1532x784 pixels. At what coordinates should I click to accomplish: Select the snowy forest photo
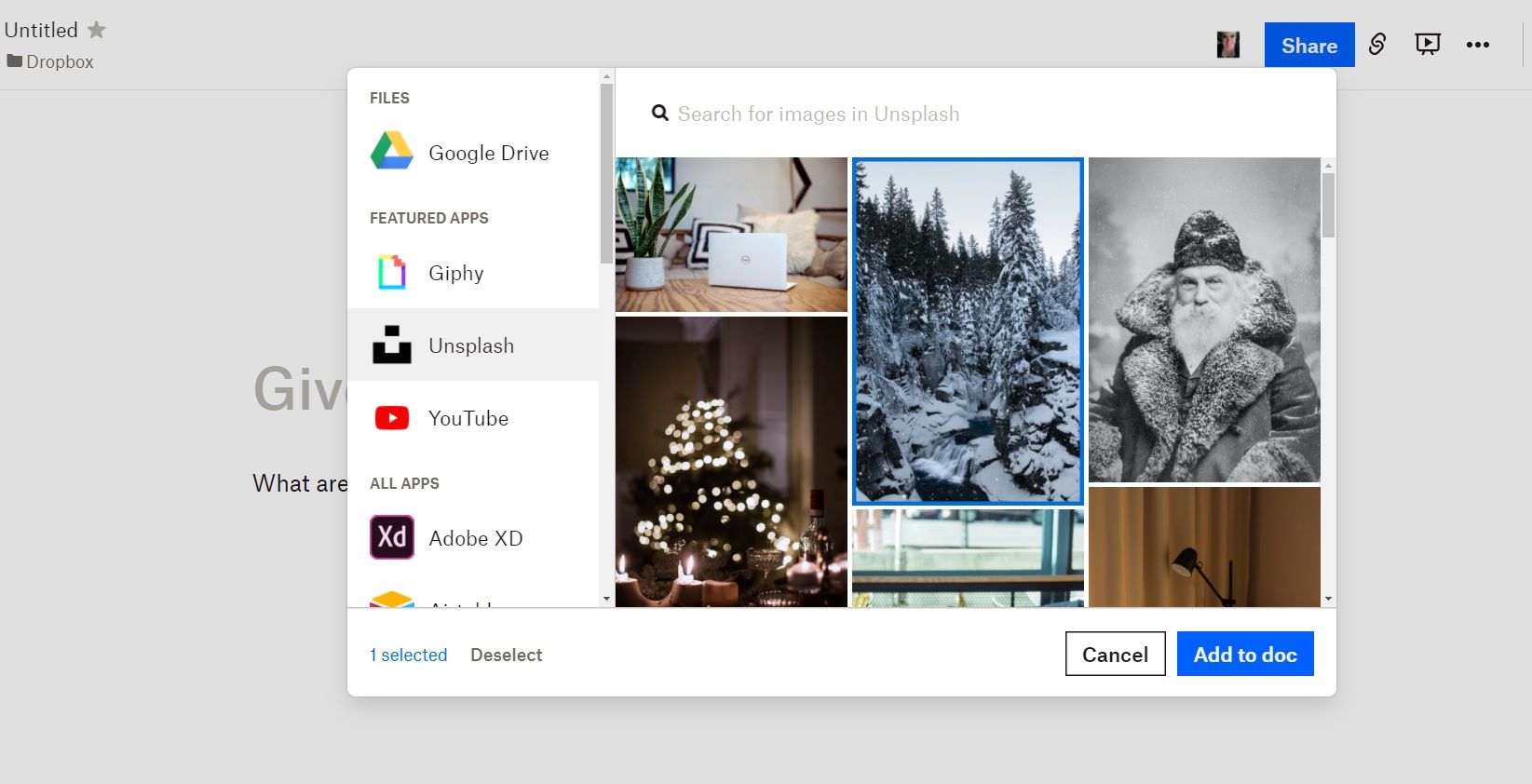(x=968, y=331)
